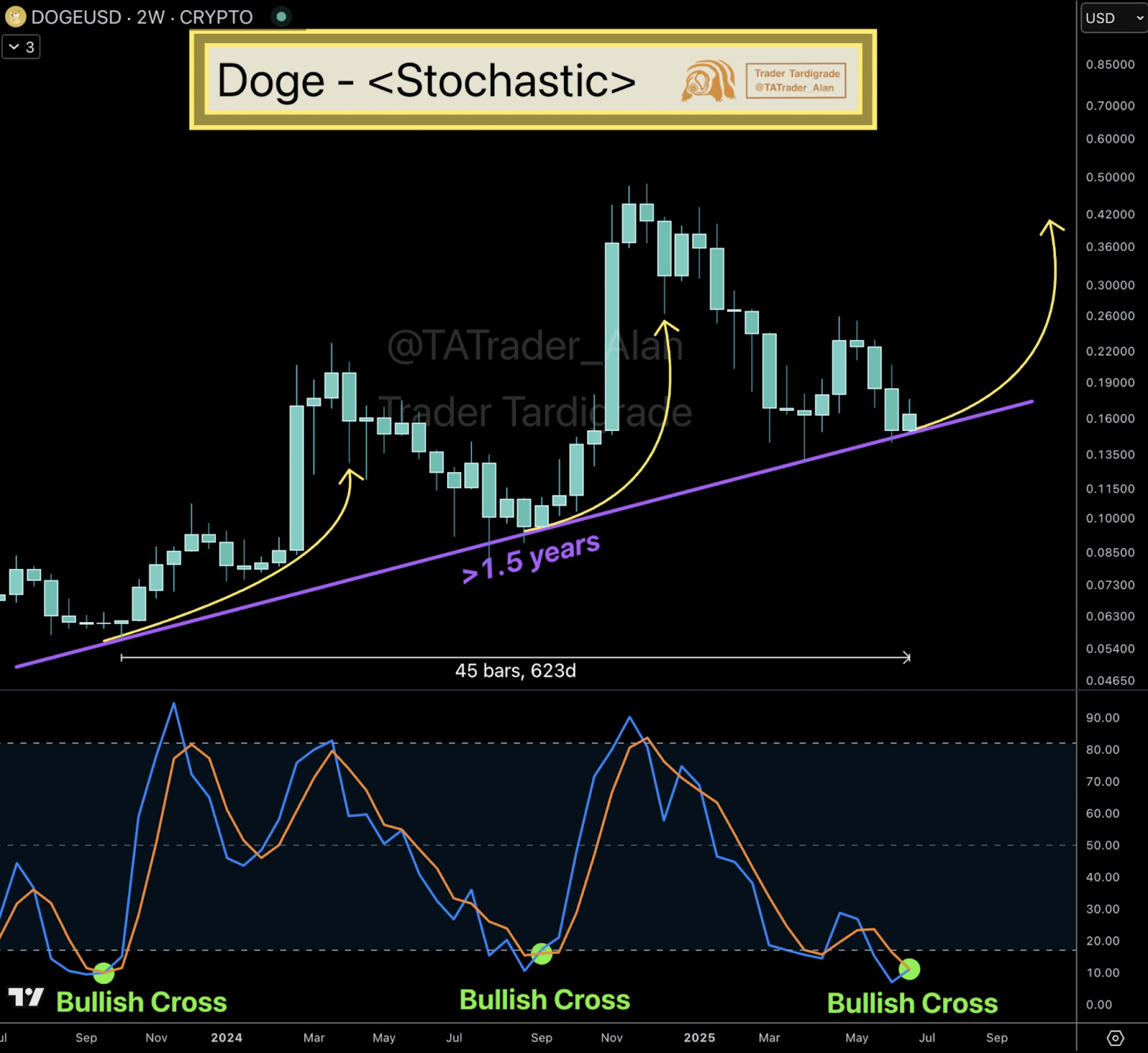Click the 2024 label on time axis
Image resolution: width=1148 pixels, height=1053 pixels.
[x=227, y=1037]
